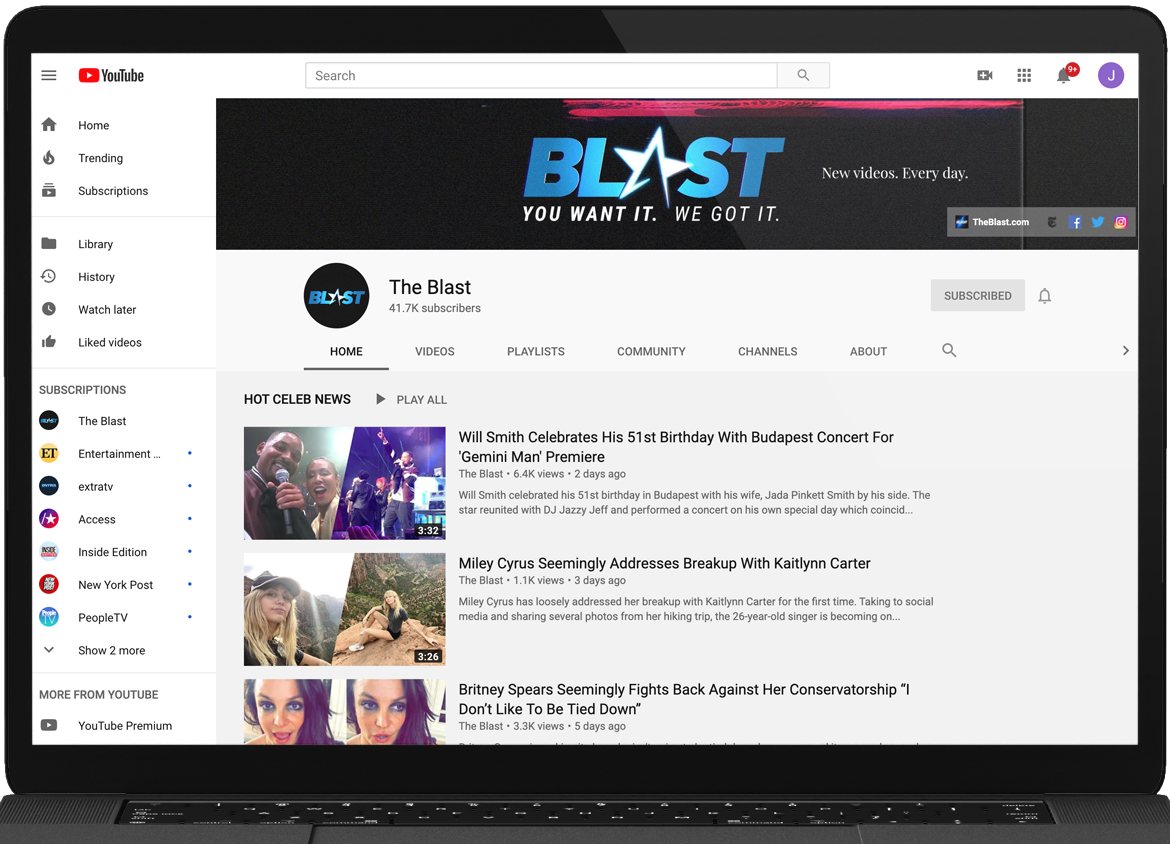This screenshot has height=844, width=1170.
Task: Open the Britney Spears video thumbnail
Action: pyautogui.click(x=345, y=711)
